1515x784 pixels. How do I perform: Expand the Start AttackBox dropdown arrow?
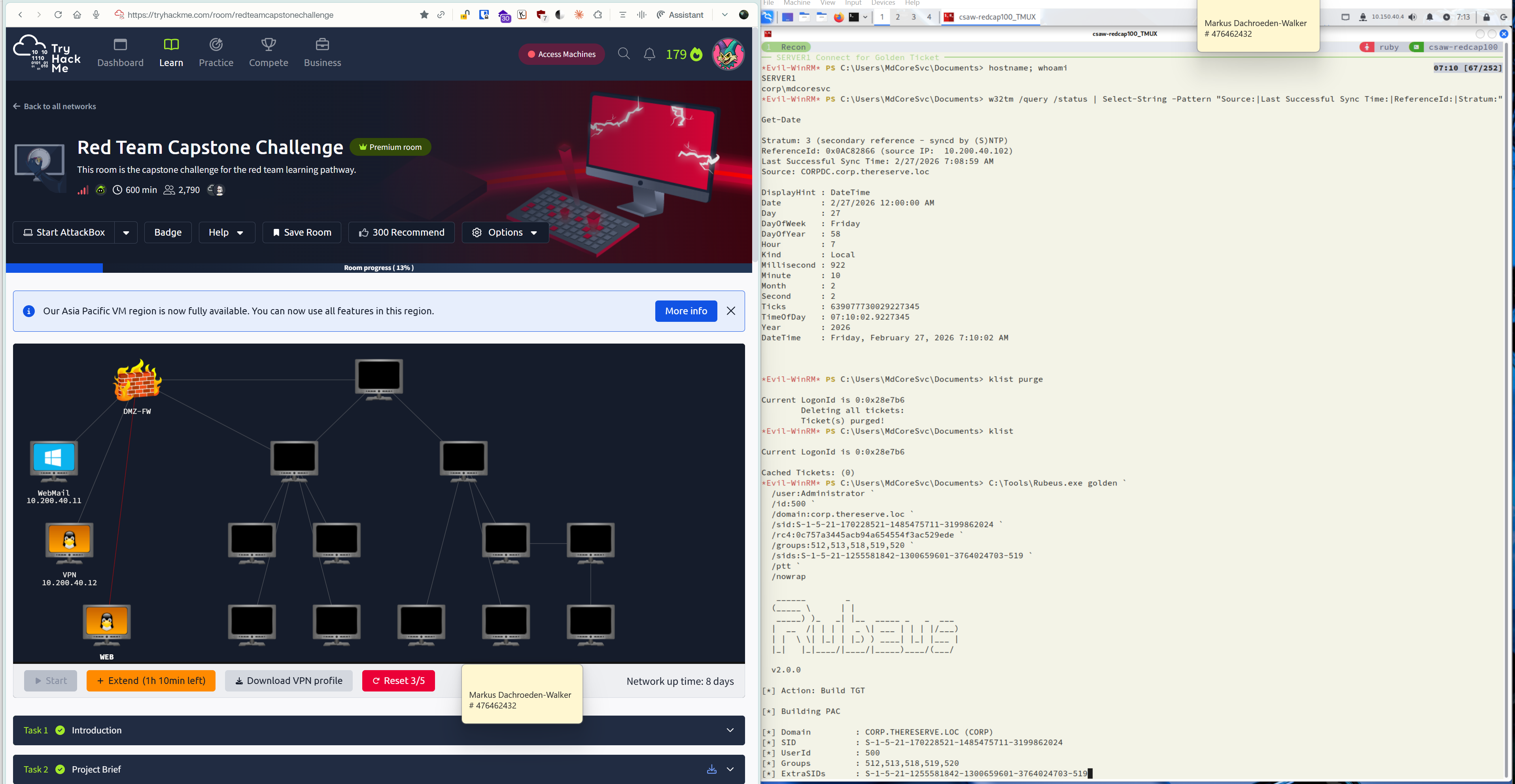pos(126,232)
